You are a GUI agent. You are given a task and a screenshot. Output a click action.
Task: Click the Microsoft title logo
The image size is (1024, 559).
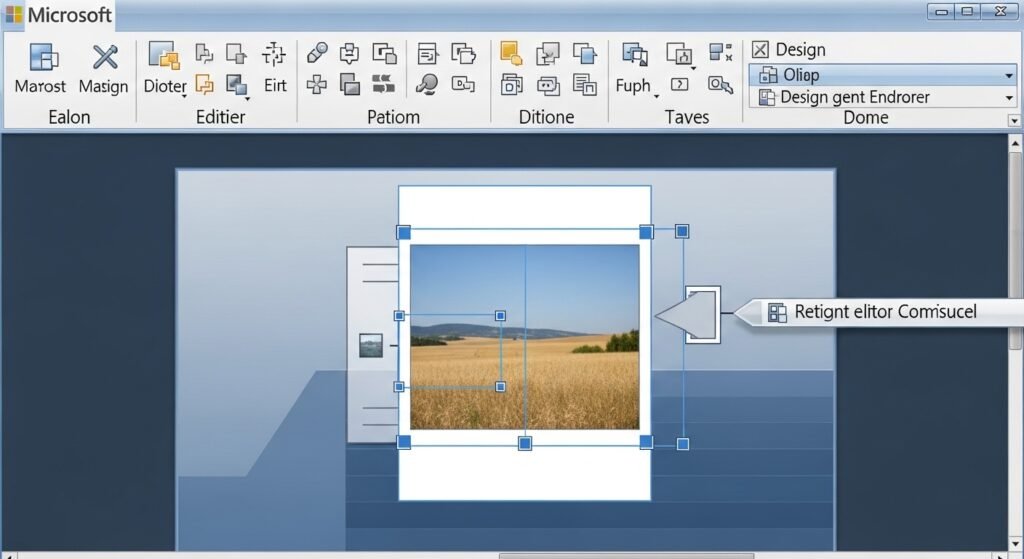58,15
